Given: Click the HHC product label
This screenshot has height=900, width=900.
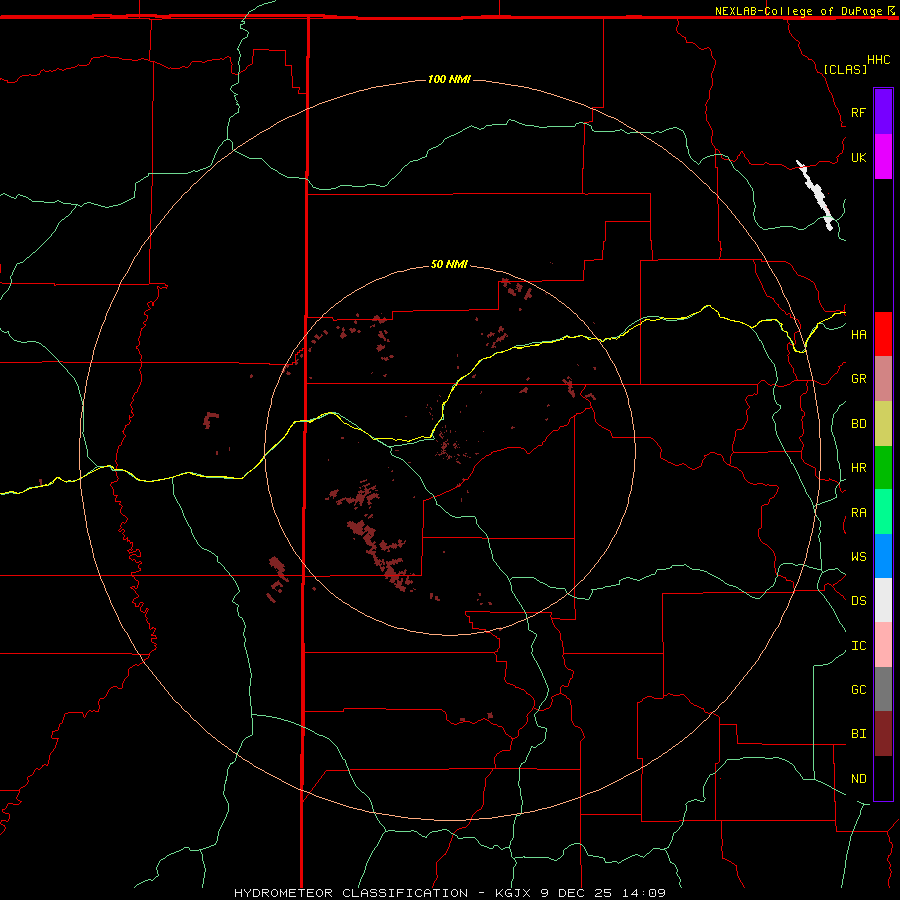Looking at the screenshot, I should [x=879, y=60].
